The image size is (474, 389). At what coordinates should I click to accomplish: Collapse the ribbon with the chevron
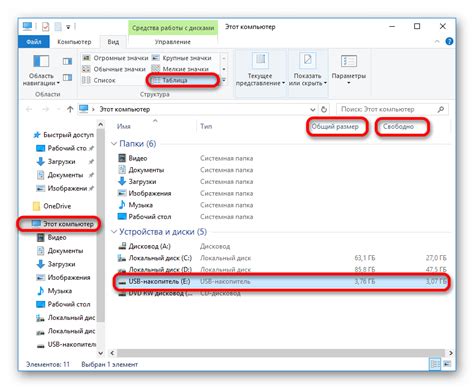point(437,42)
